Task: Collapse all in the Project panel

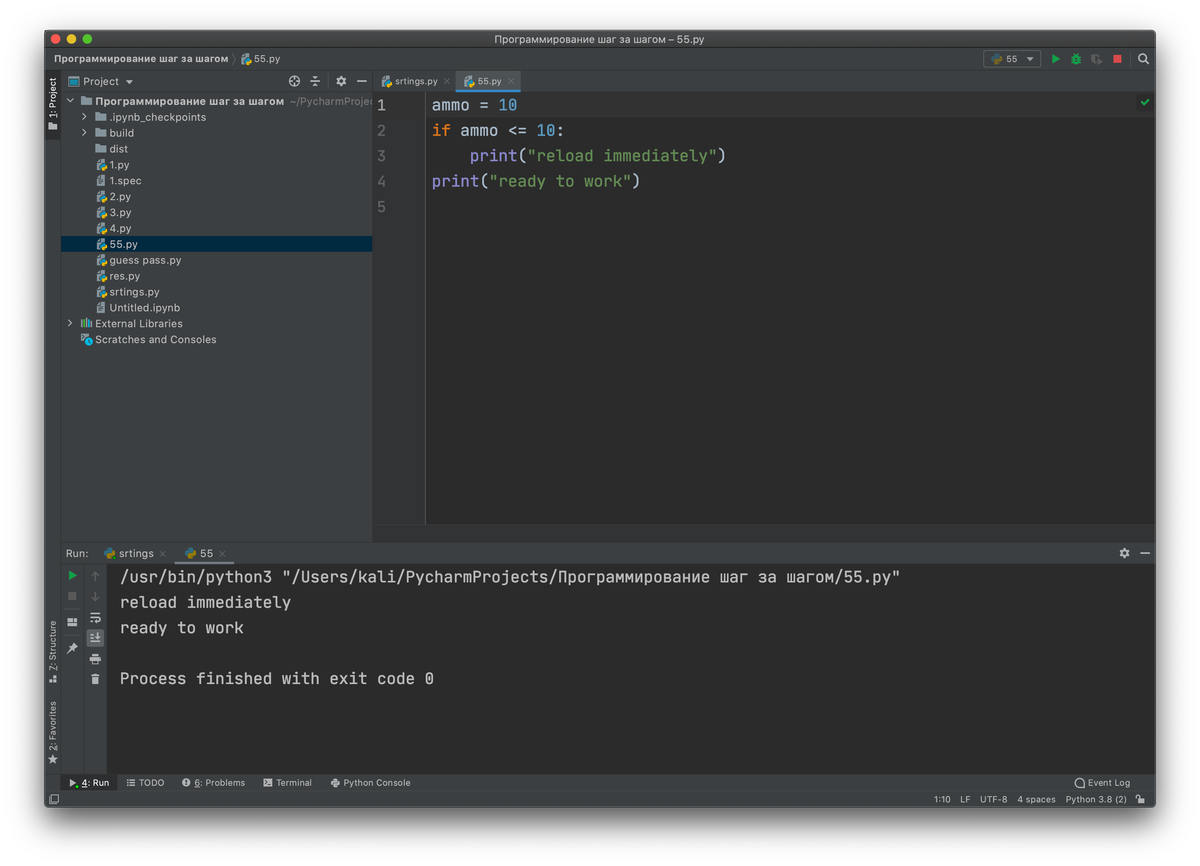Action: 315,81
